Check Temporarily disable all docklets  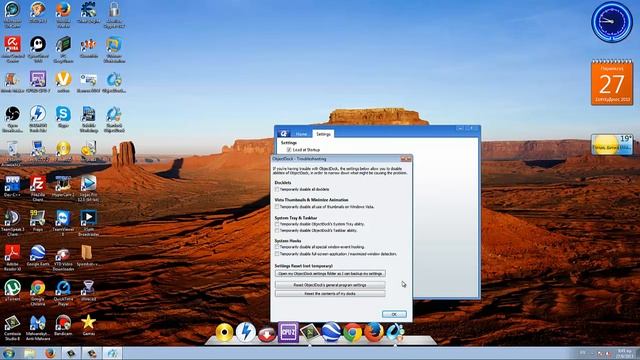(x=277, y=189)
